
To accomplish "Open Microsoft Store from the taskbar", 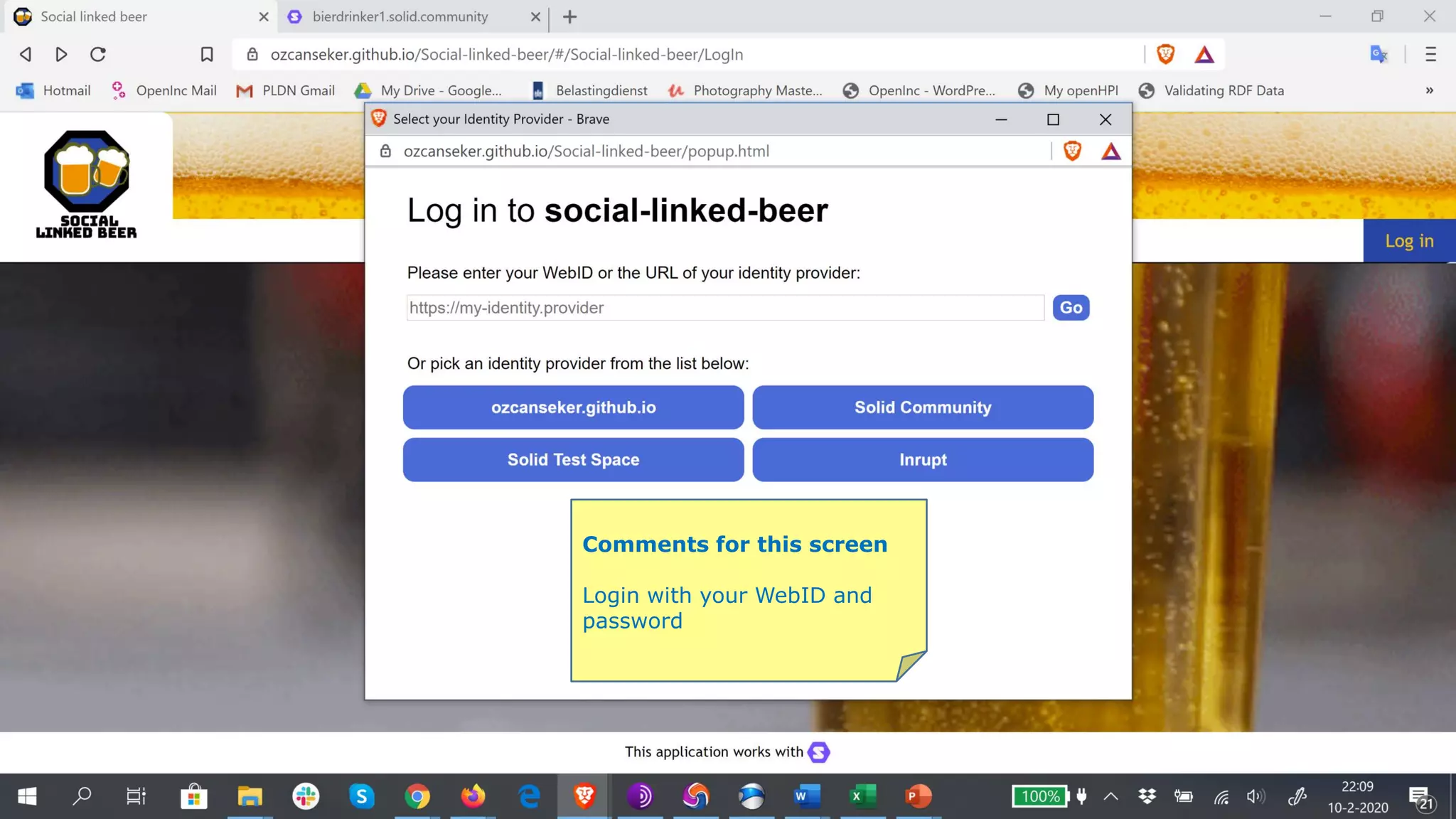I will (193, 796).
